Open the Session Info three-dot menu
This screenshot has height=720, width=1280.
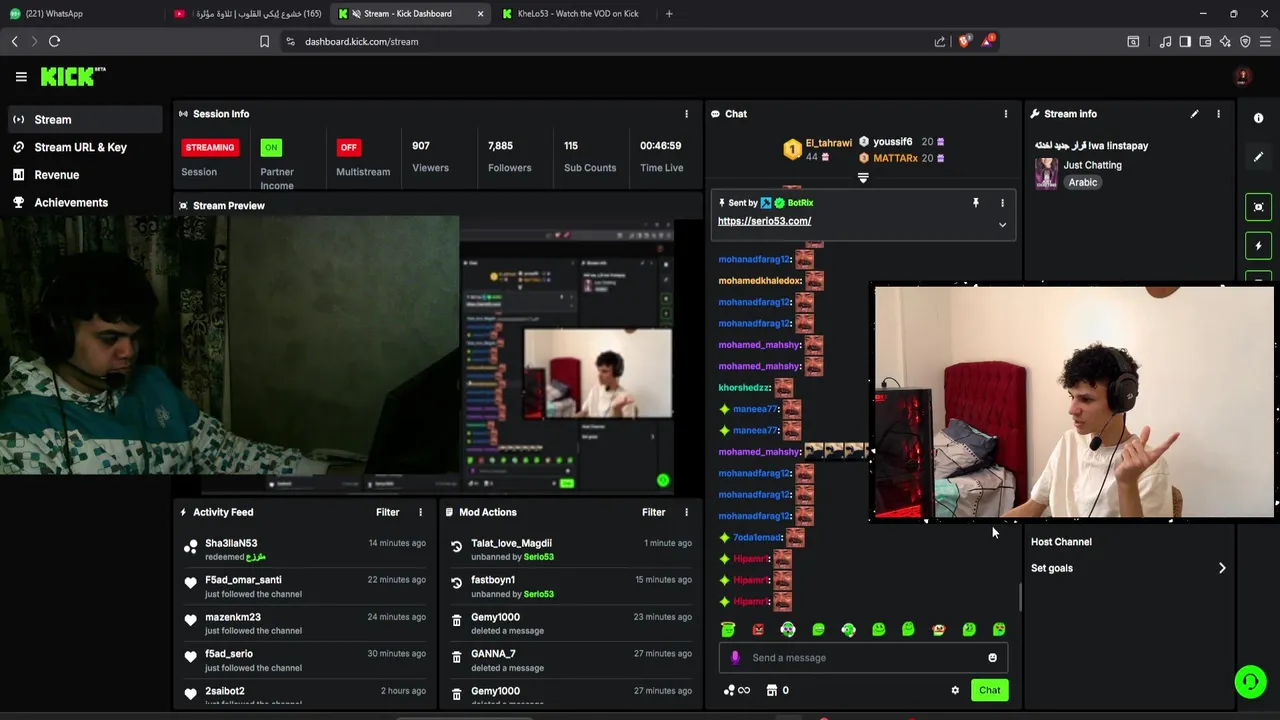coord(686,114)
